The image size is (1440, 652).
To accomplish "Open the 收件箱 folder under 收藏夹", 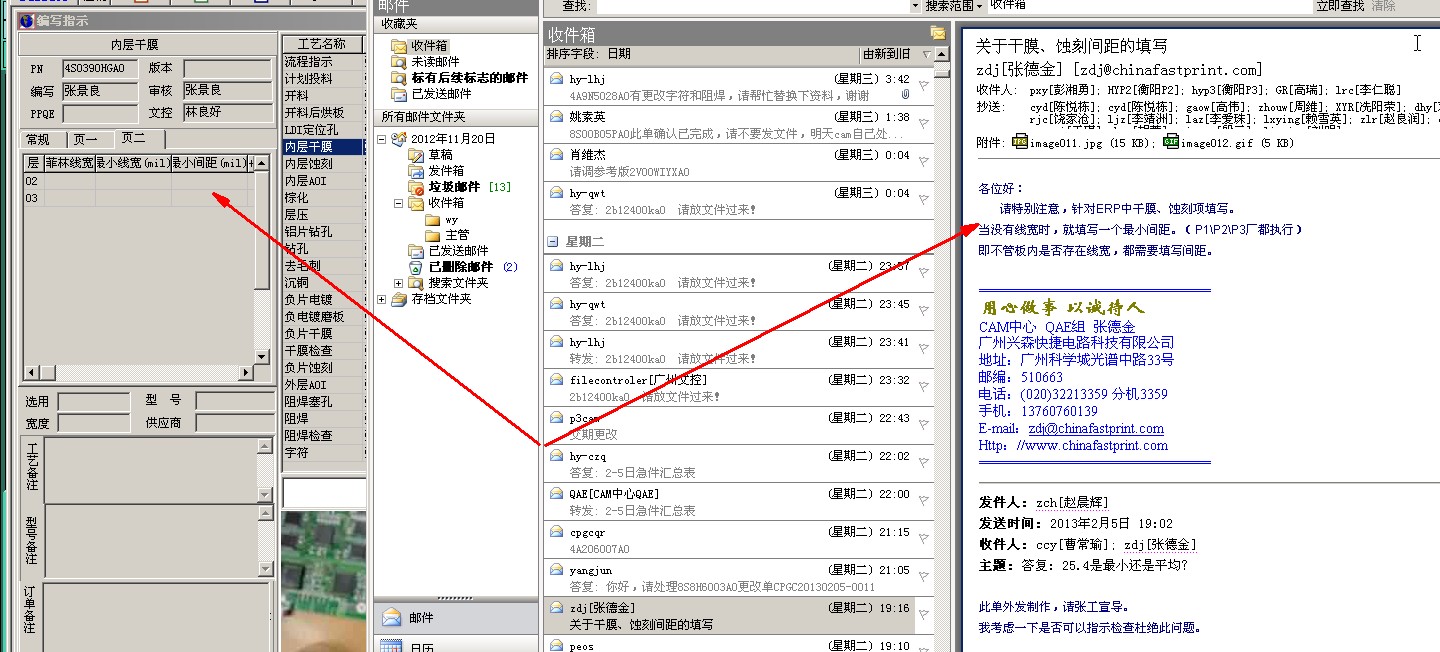I will click(428, 45).
